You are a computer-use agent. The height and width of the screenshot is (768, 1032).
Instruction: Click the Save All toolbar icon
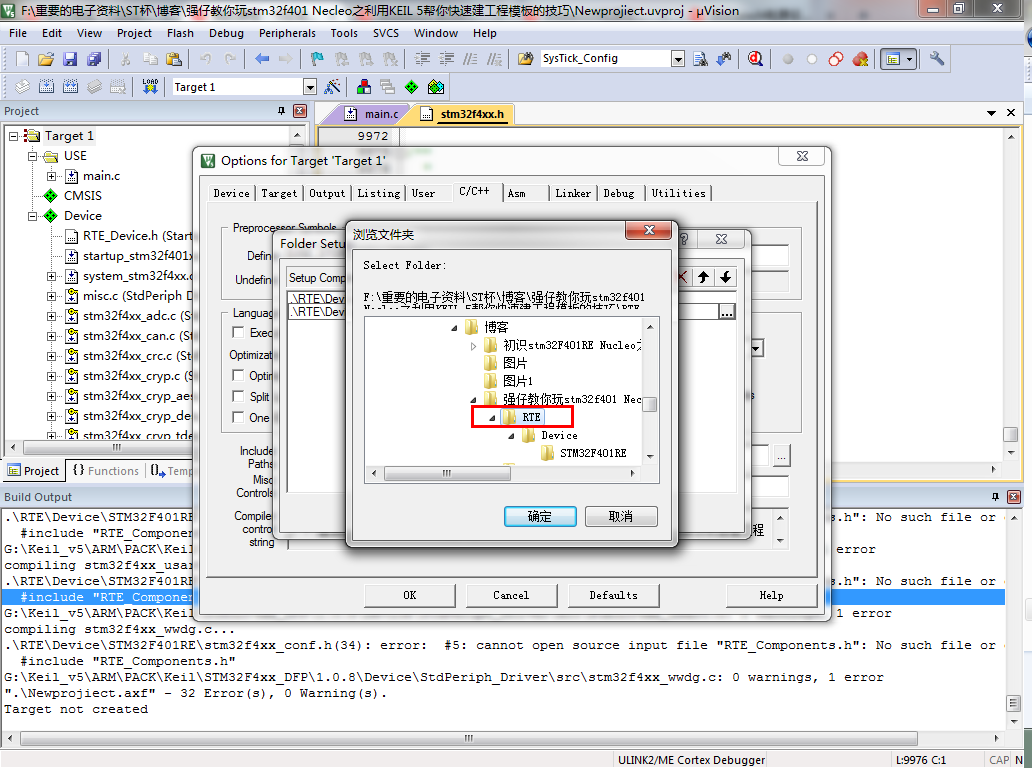(93, 59)
